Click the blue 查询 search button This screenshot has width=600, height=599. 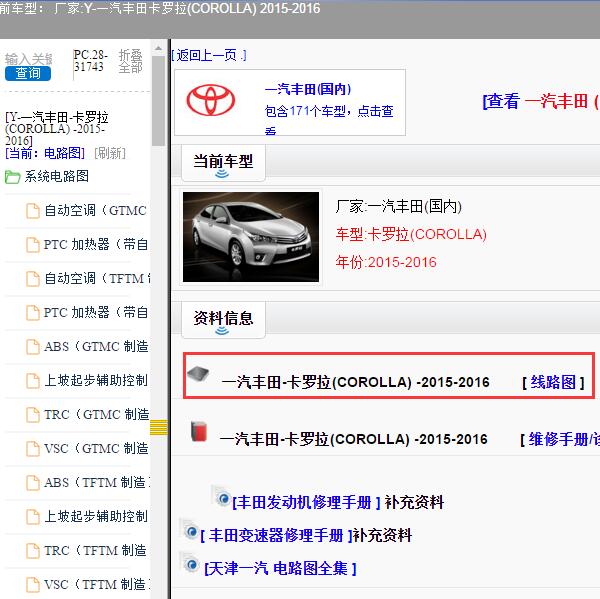(28, 73)
